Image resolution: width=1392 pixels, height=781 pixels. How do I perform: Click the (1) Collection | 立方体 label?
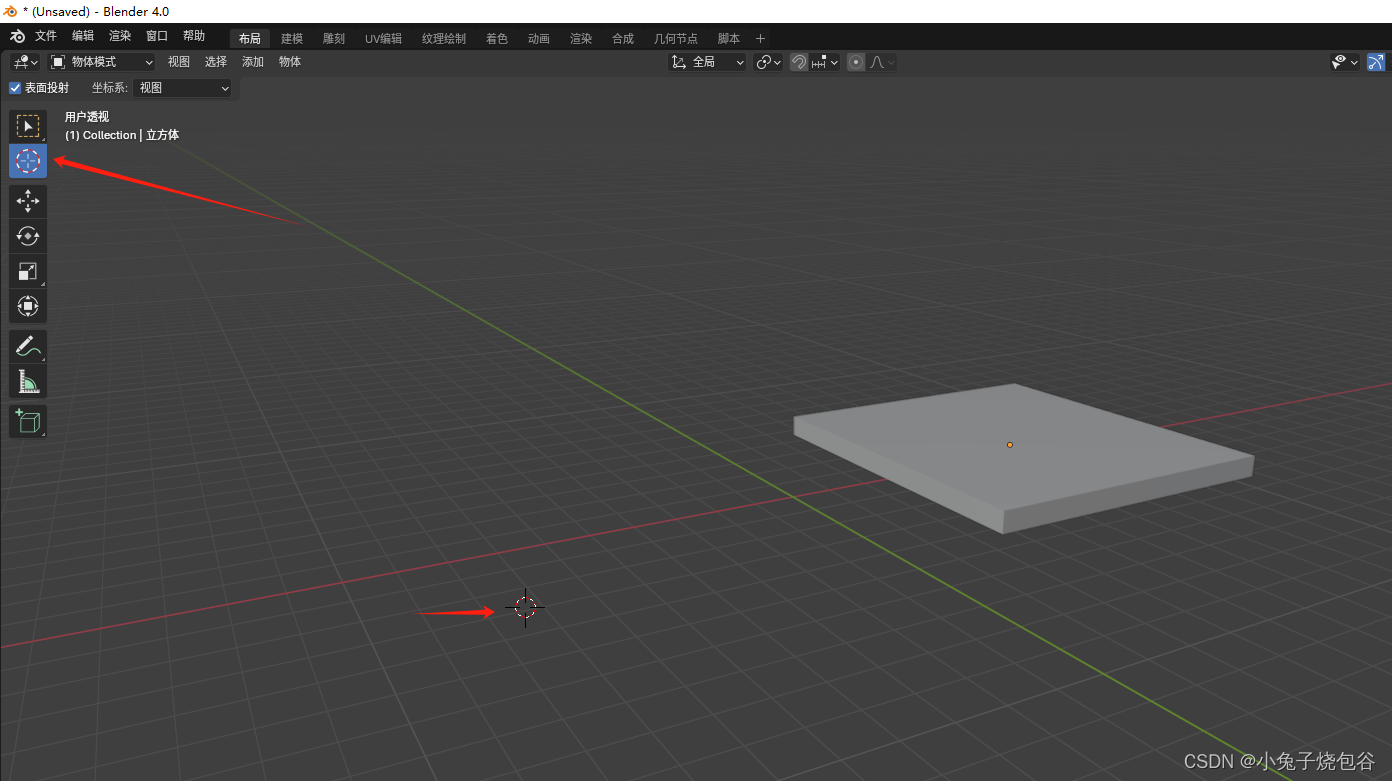pyautogui.click(x=122, y=135)
